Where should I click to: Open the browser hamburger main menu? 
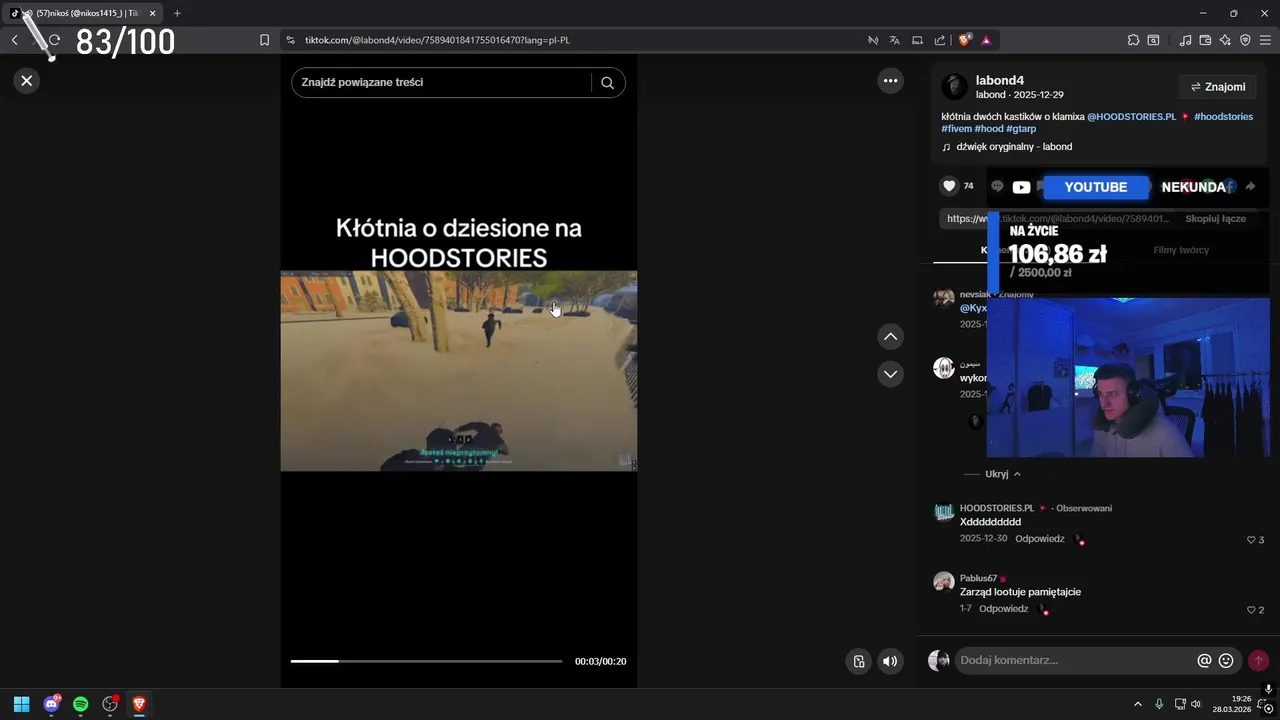click(1265, 40)
